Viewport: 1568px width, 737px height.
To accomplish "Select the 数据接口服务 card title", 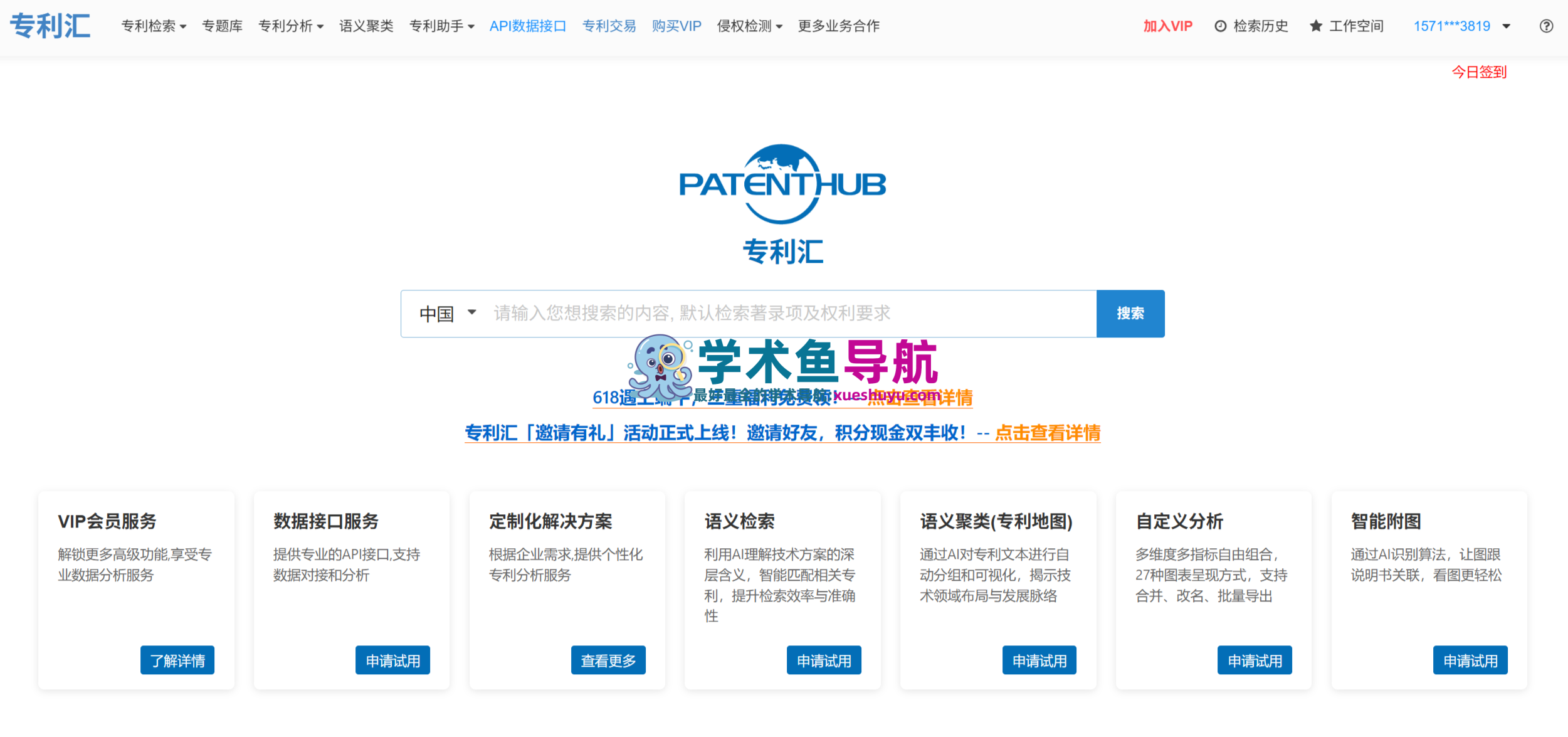I will point(326,521).
